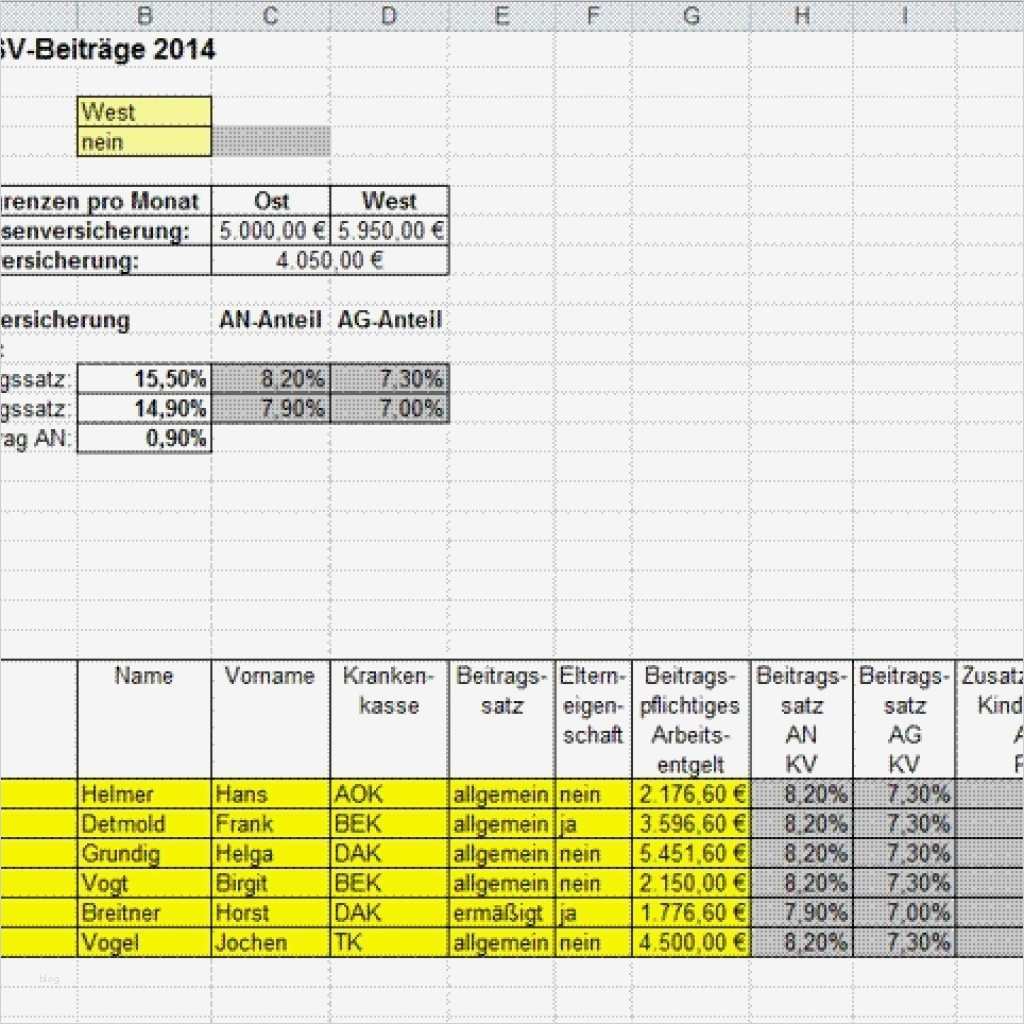This screenshot has width=1024, height=1024.
Task: Select the yellow 'nein' input cell under West
Action: [144, 142]
